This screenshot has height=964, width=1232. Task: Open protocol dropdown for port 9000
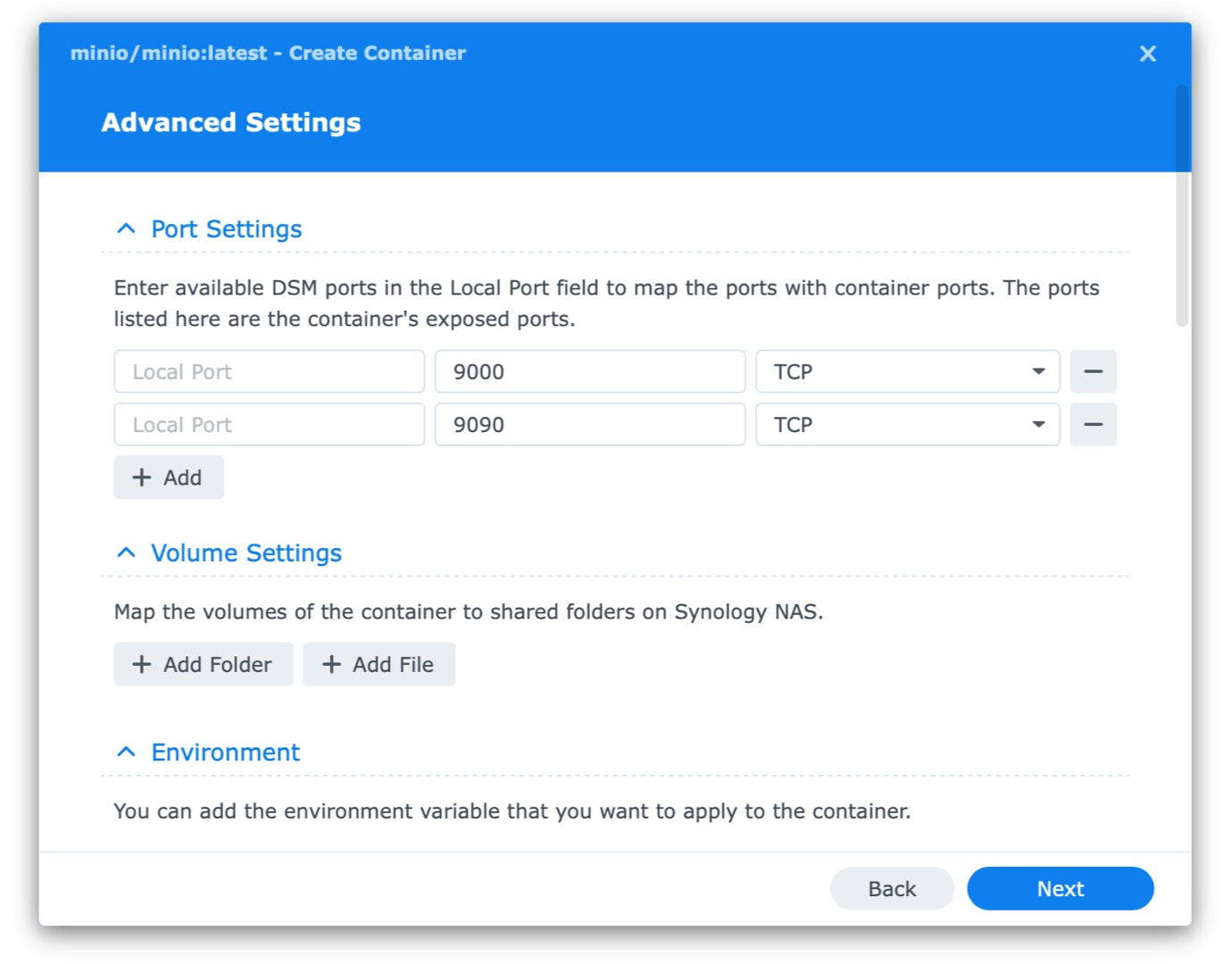coord(907,371)
